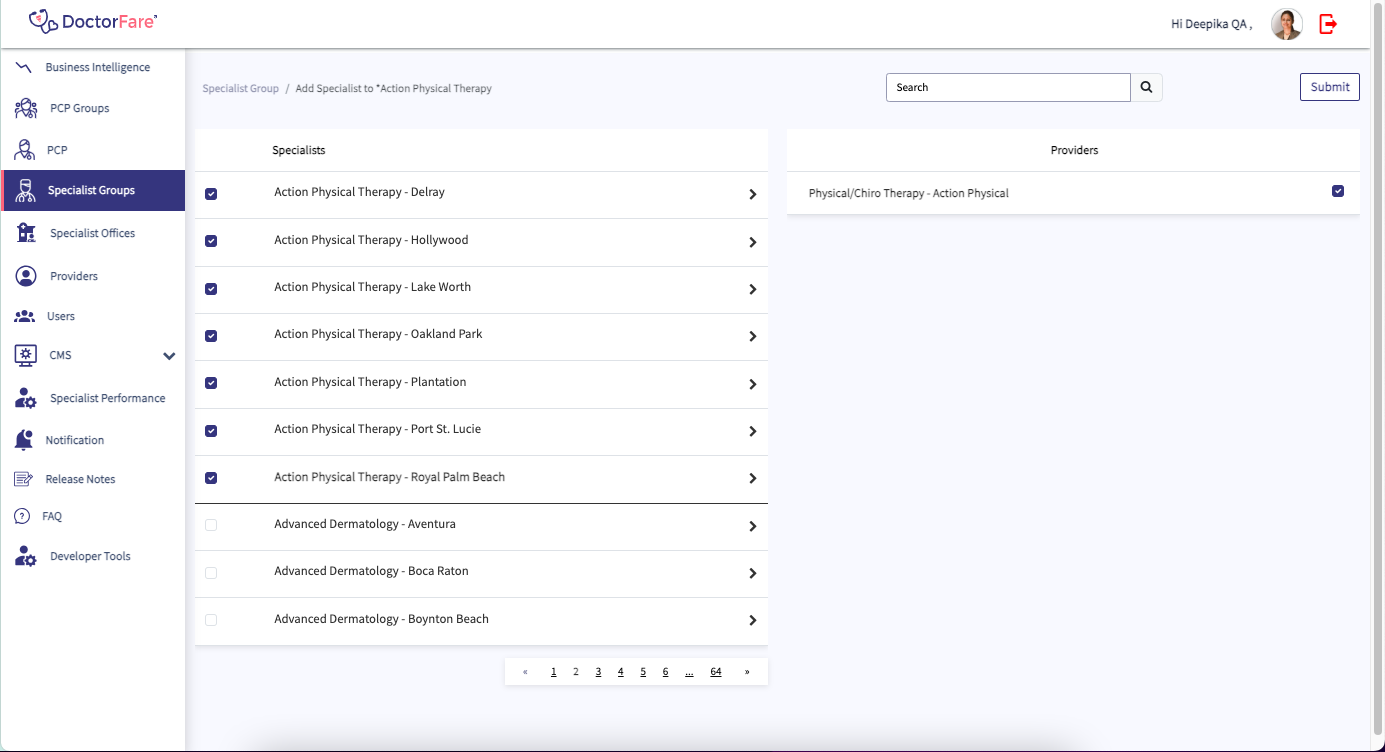Viewport: 1385px width, 752px height.
Task: Expand Advanced Dermatology - Aventura arrow
Action: tap(753, 526)
